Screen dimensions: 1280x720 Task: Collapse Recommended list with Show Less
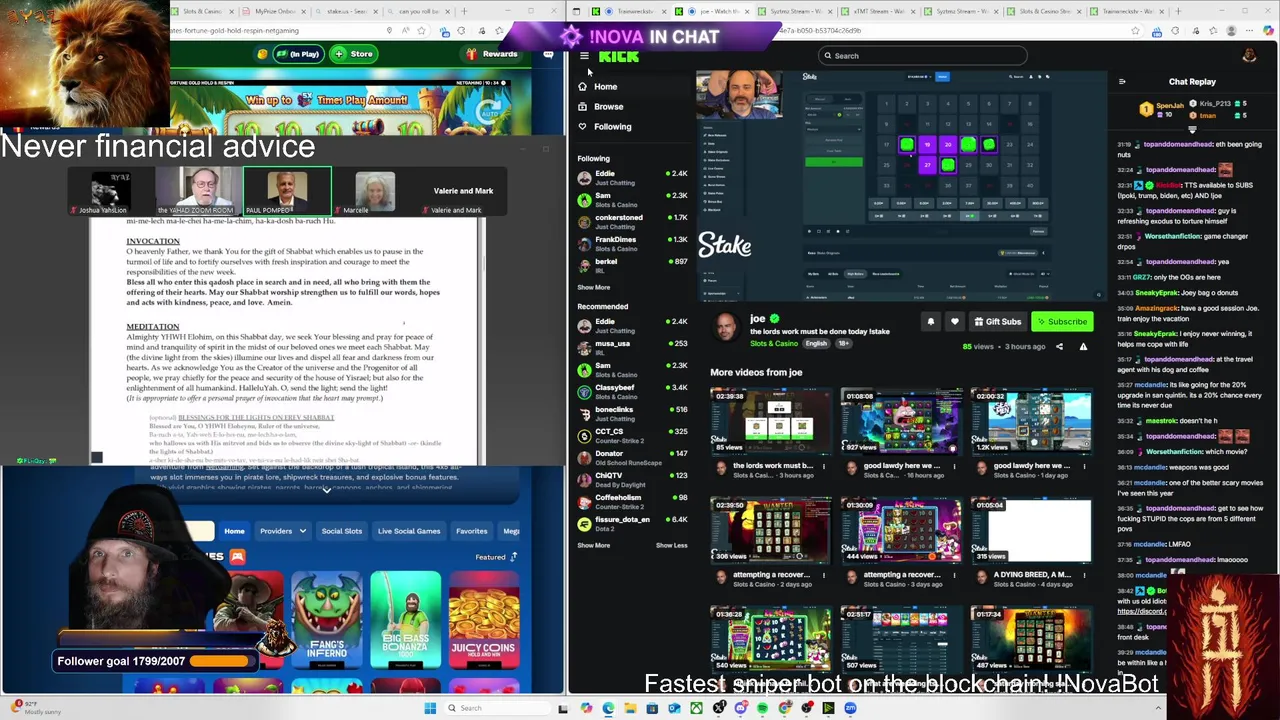click(x=671, y=545)
